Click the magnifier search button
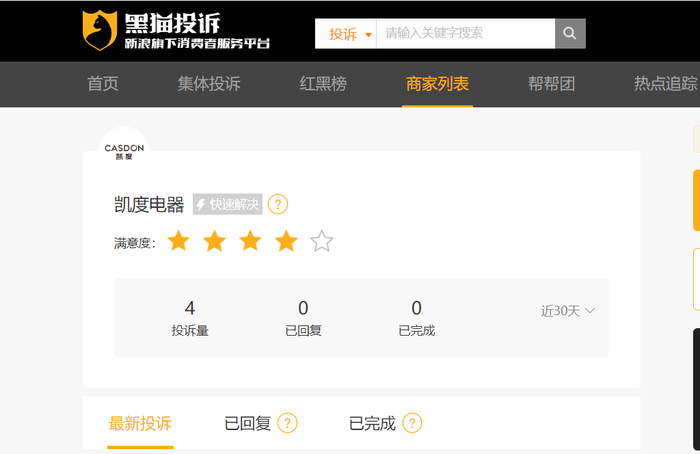The image size is (700, 454). (570, 33)
